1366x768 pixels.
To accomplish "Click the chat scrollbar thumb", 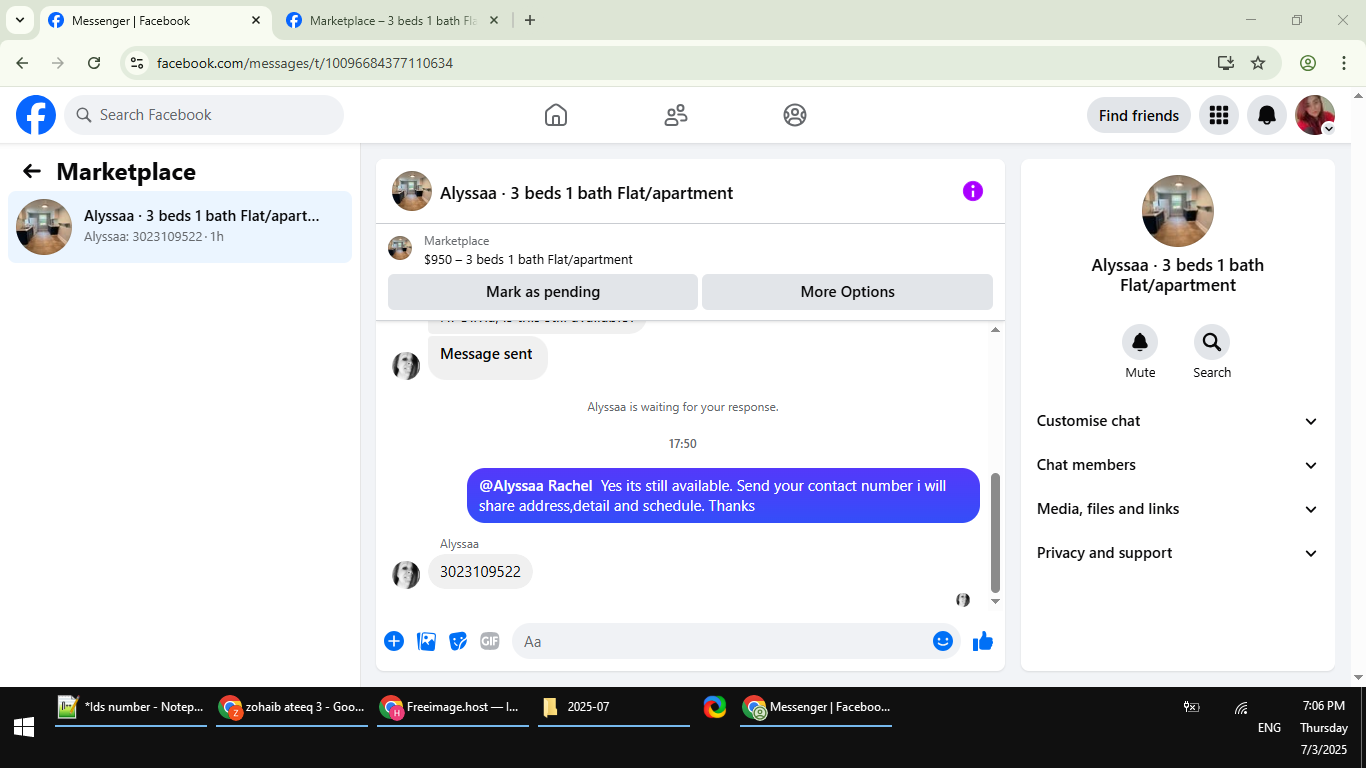I will point(995,533).
